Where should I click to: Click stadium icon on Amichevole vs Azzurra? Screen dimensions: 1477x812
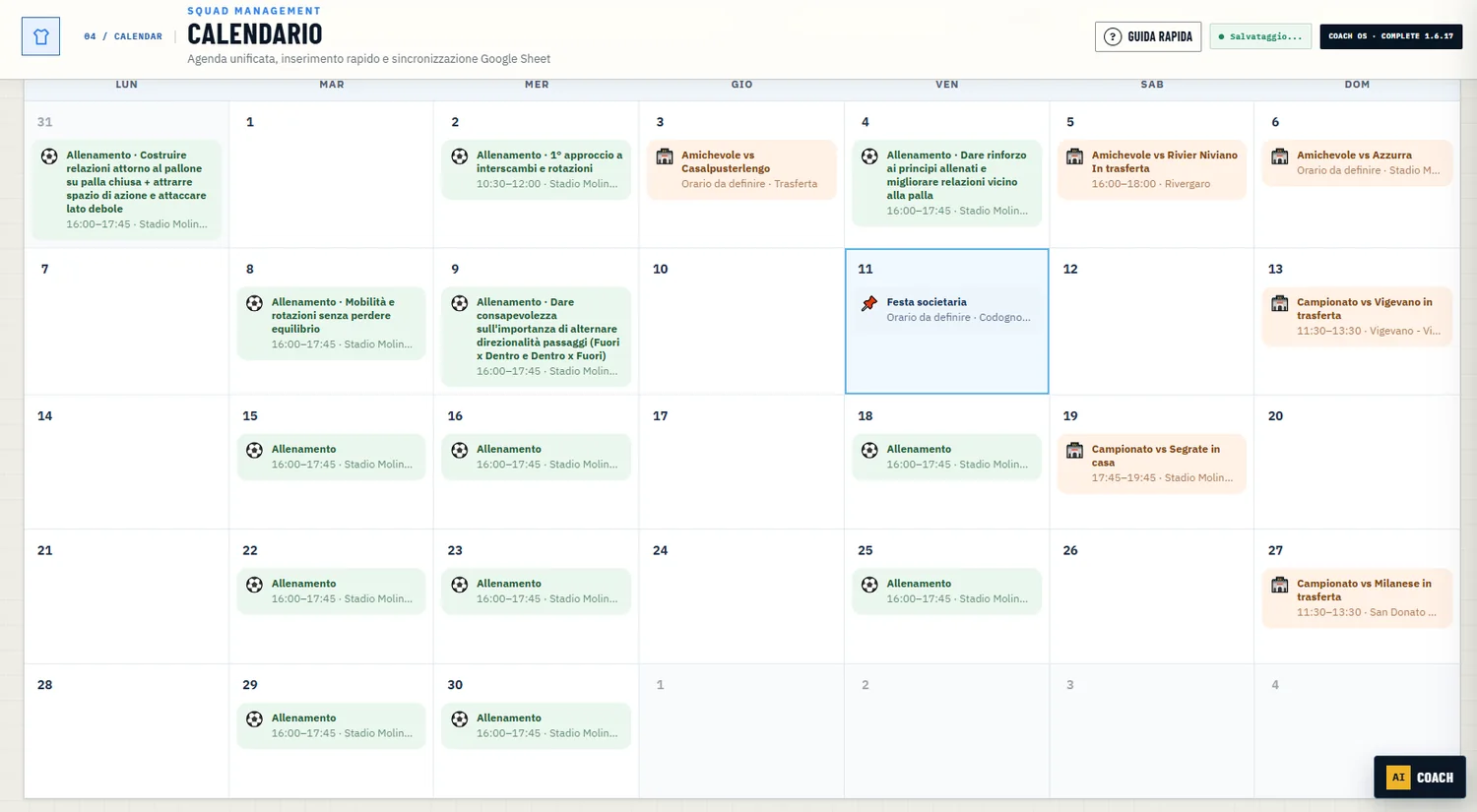click(x=1280, y=156)
